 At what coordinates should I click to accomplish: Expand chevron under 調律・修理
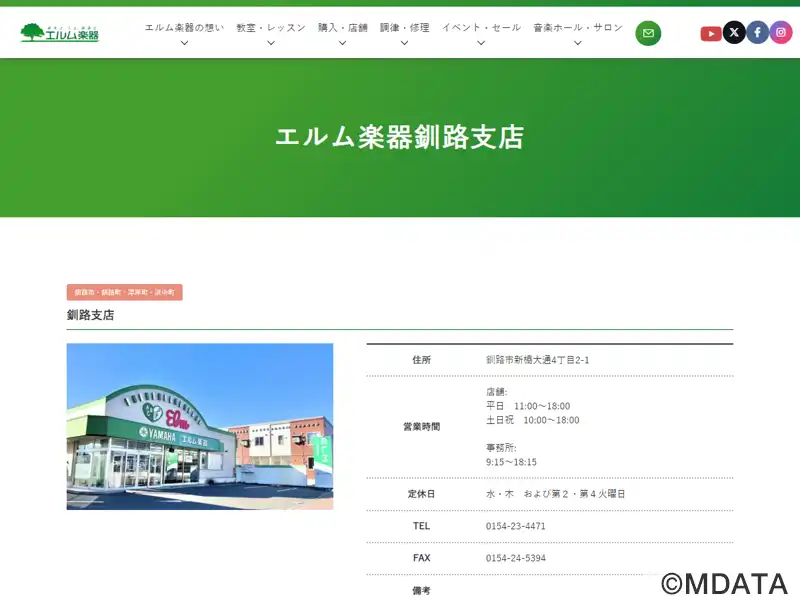pos(404,43)
